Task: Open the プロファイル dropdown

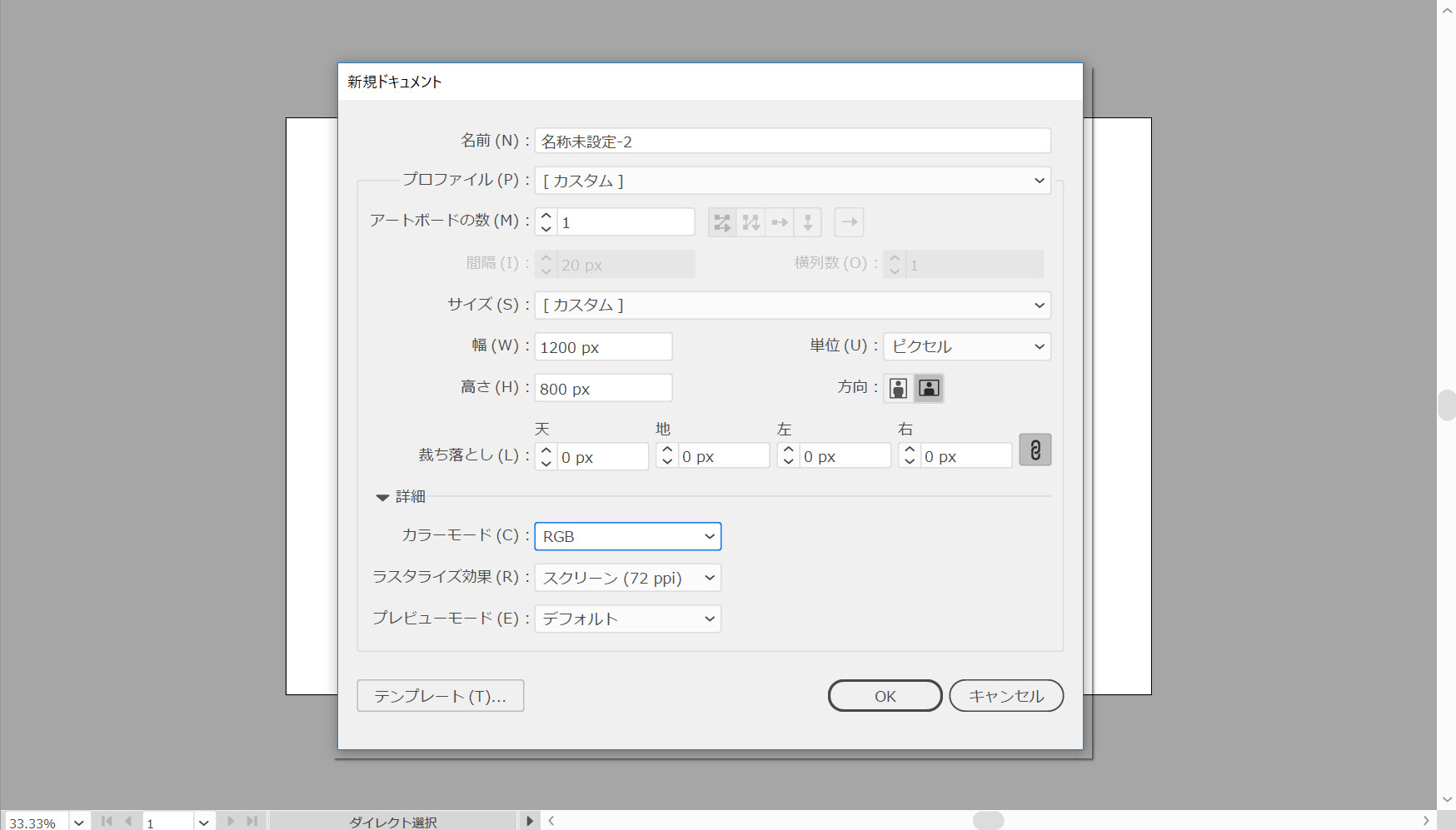Action: (x=791, y=181)
